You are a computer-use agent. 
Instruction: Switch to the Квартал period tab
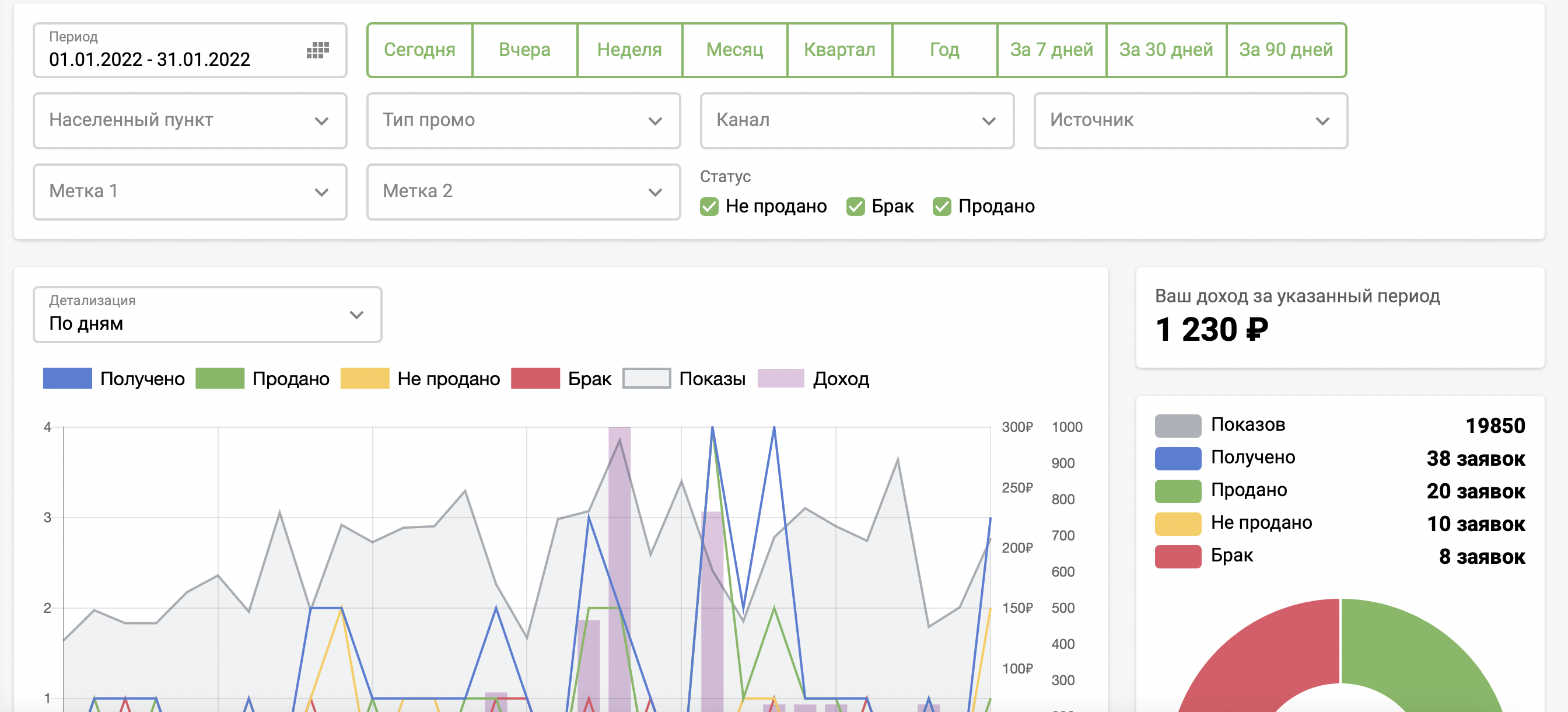click(839, 50)
